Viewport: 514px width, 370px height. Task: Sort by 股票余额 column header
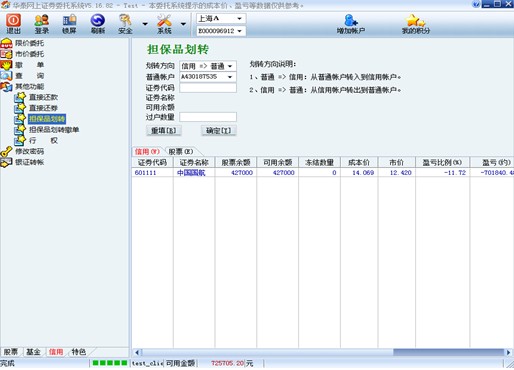[x=236, y=162]
